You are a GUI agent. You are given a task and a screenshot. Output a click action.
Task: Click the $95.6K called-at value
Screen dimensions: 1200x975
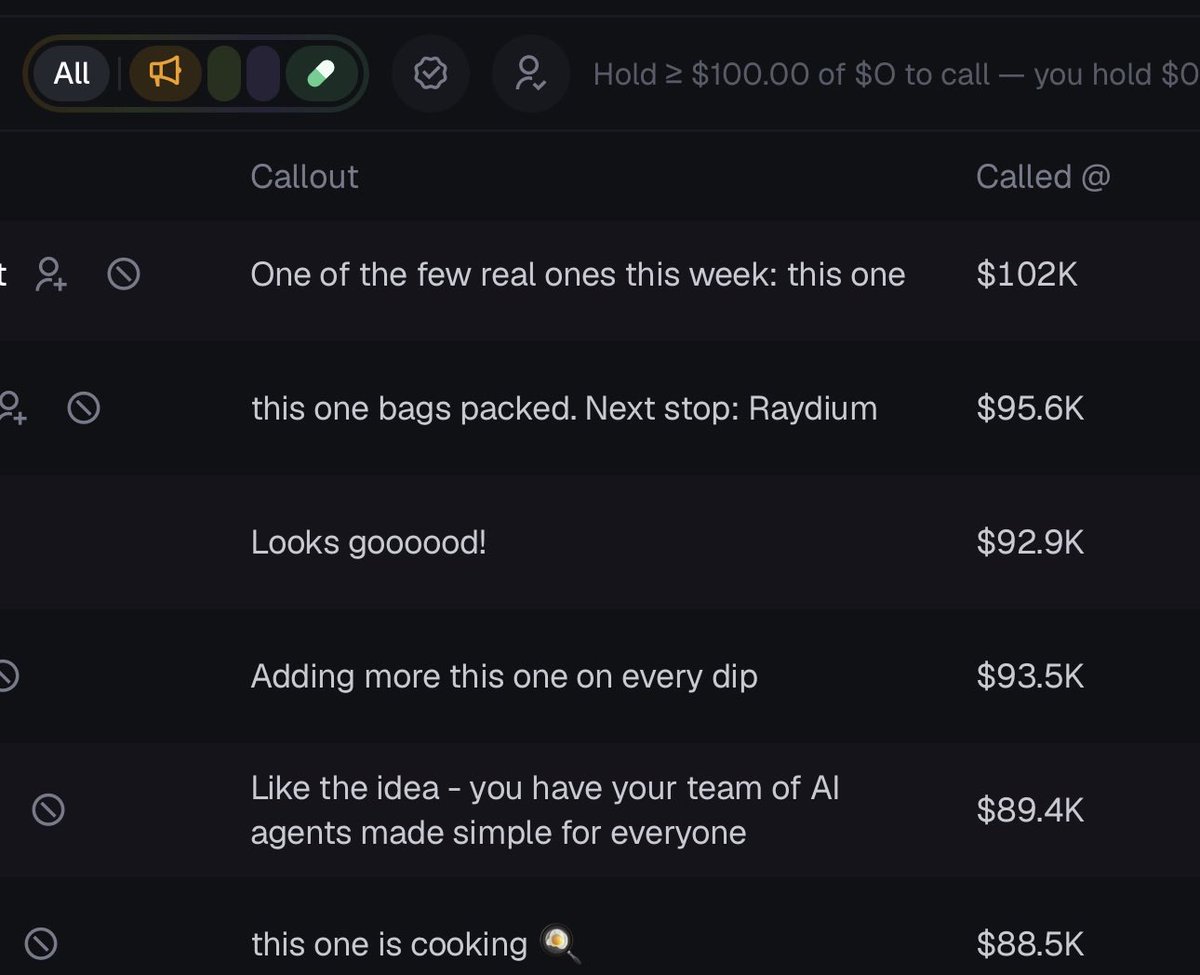(1030, 408)
